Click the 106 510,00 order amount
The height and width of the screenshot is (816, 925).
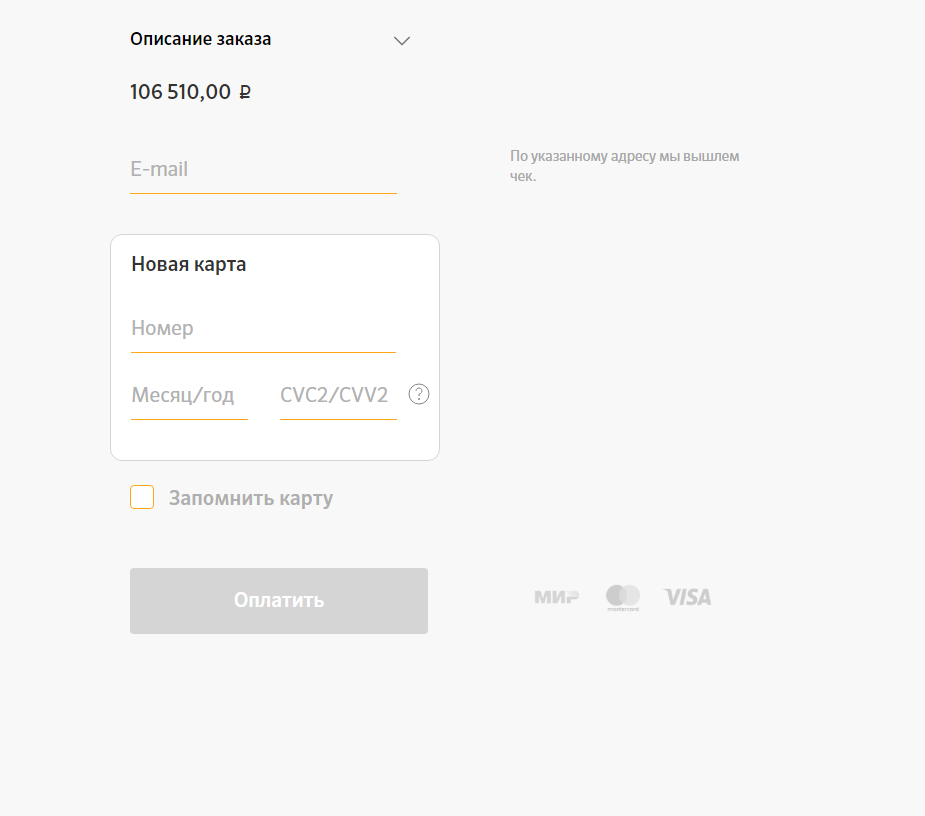point(180,92)
